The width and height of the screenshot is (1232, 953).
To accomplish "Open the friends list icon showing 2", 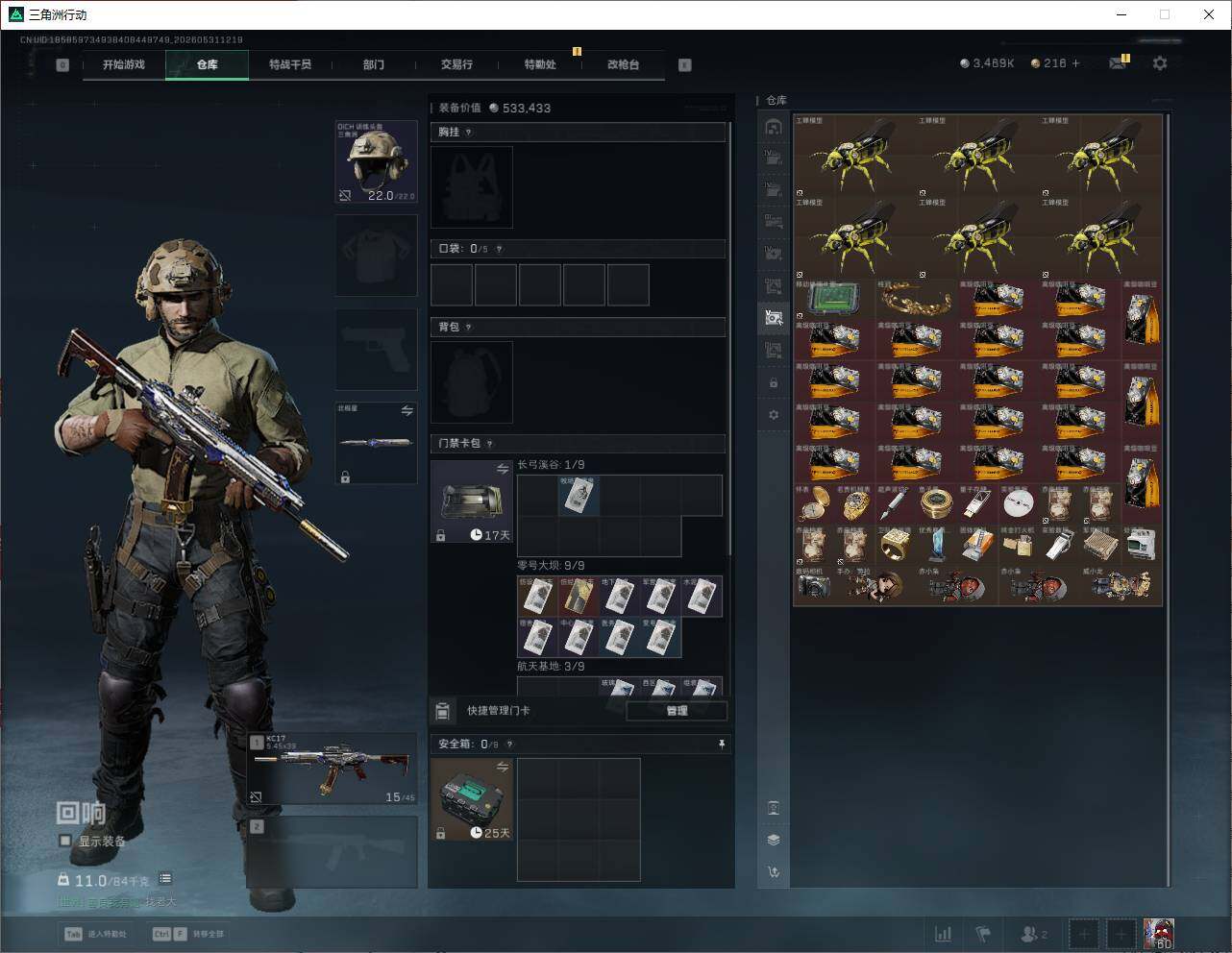I will (x=1034, y=934).
